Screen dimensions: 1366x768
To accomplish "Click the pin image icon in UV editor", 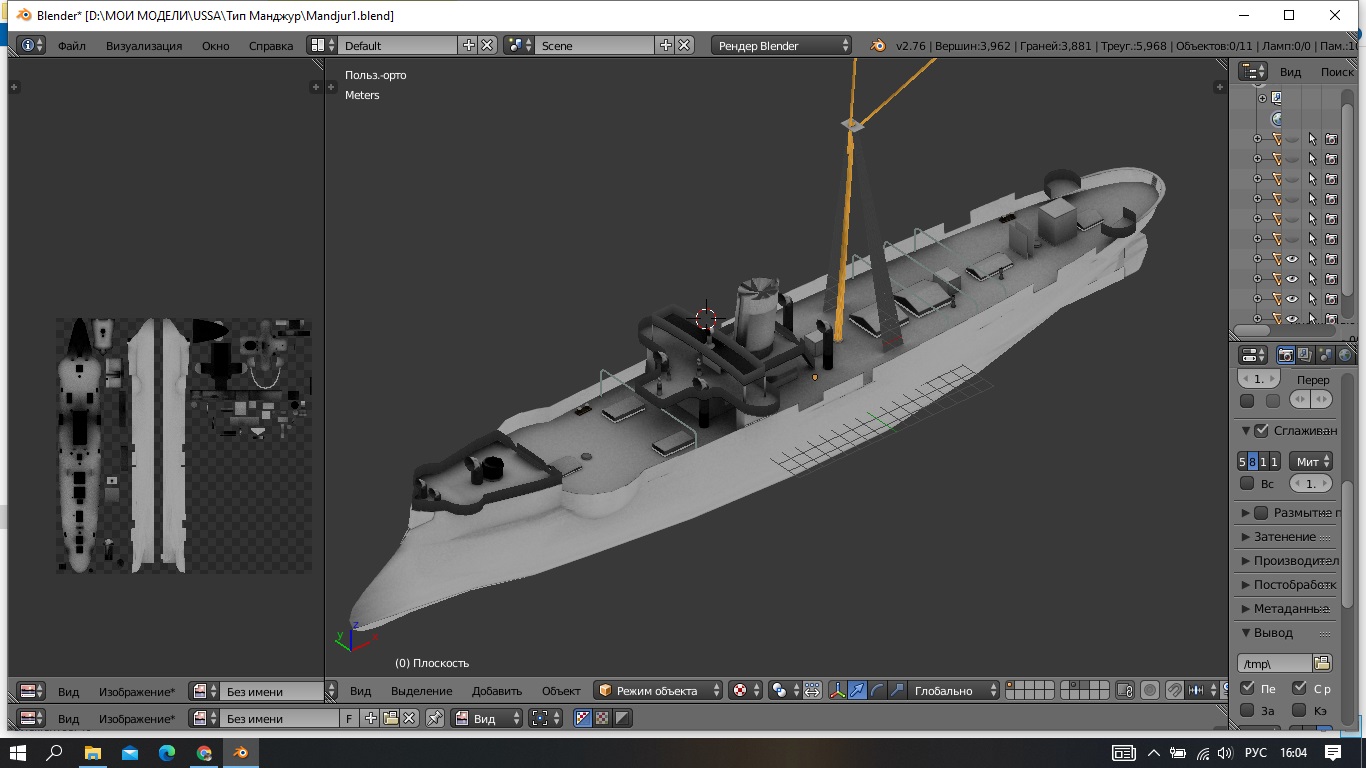I will 435,718.
